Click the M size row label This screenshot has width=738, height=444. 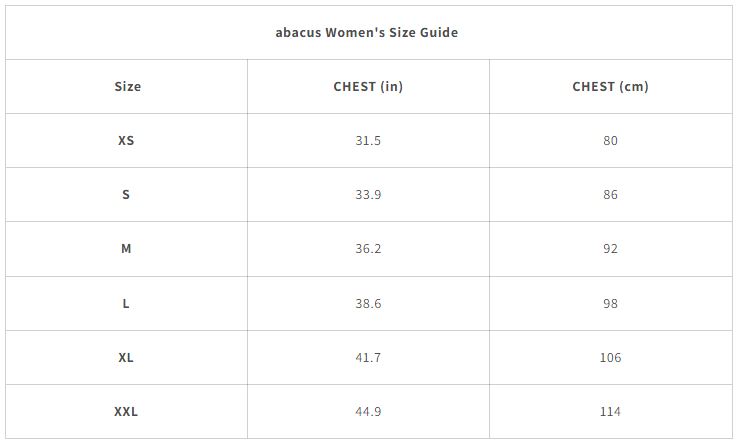pos(126,248)
